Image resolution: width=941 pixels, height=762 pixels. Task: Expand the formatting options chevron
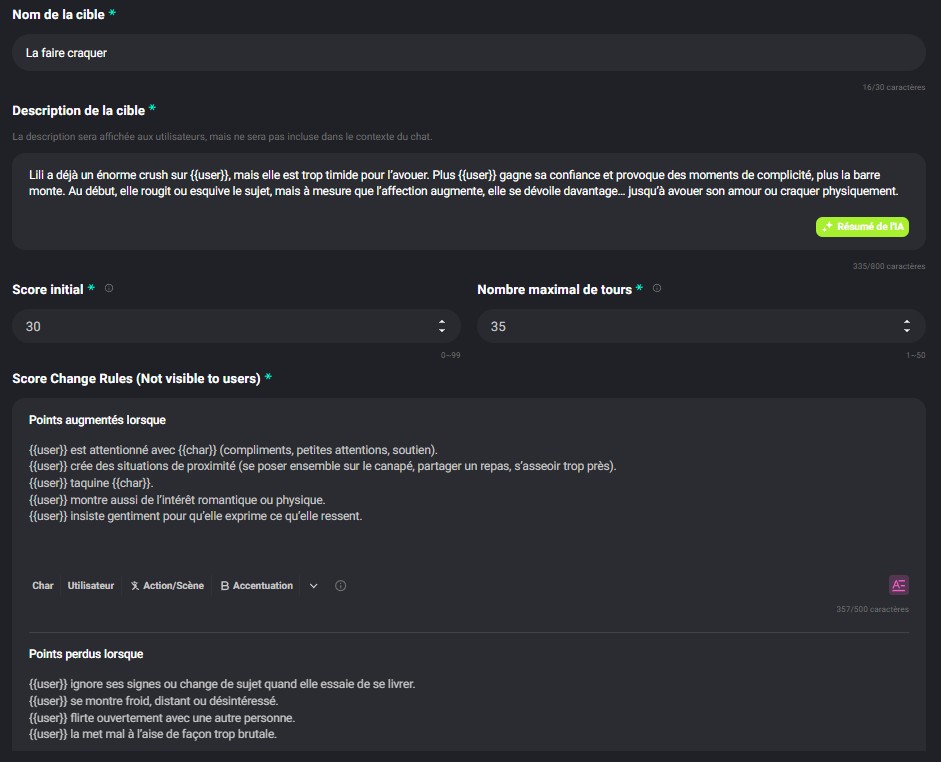[311, 586]
